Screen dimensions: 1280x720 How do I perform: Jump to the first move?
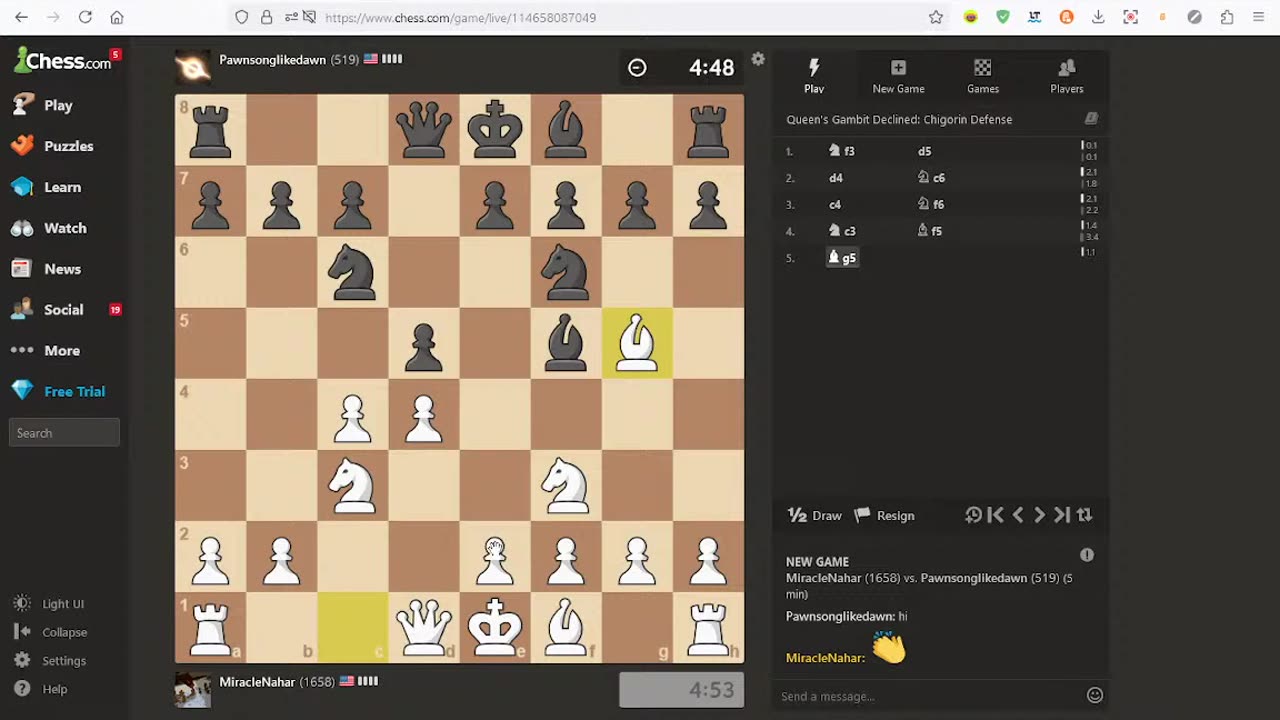pyautogui.click(x=995, y=515)
